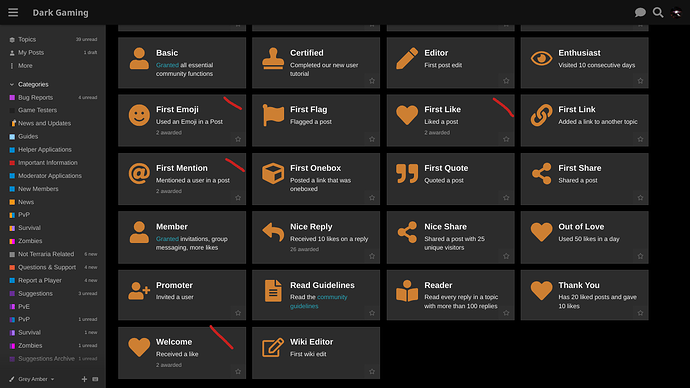Image resolution: width=690 pixels, height=388 pixels.
Task: Click the Member badge person icon
Action: (139, 232)
